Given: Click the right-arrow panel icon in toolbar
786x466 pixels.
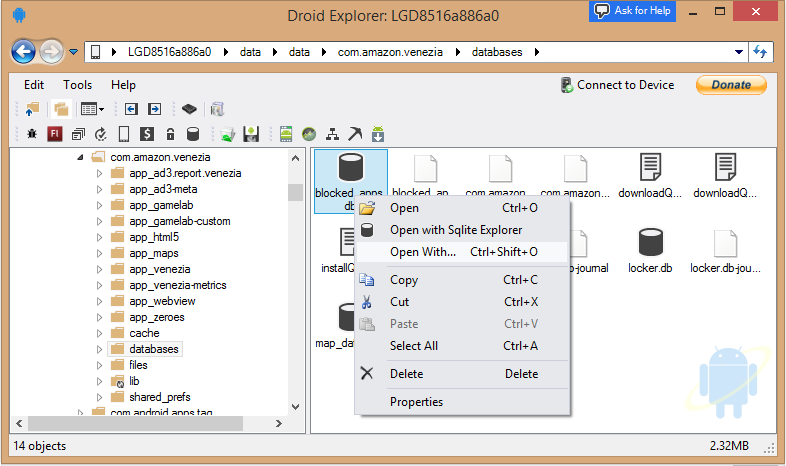Looking at the screenshot, I should (x=154, y=109).
